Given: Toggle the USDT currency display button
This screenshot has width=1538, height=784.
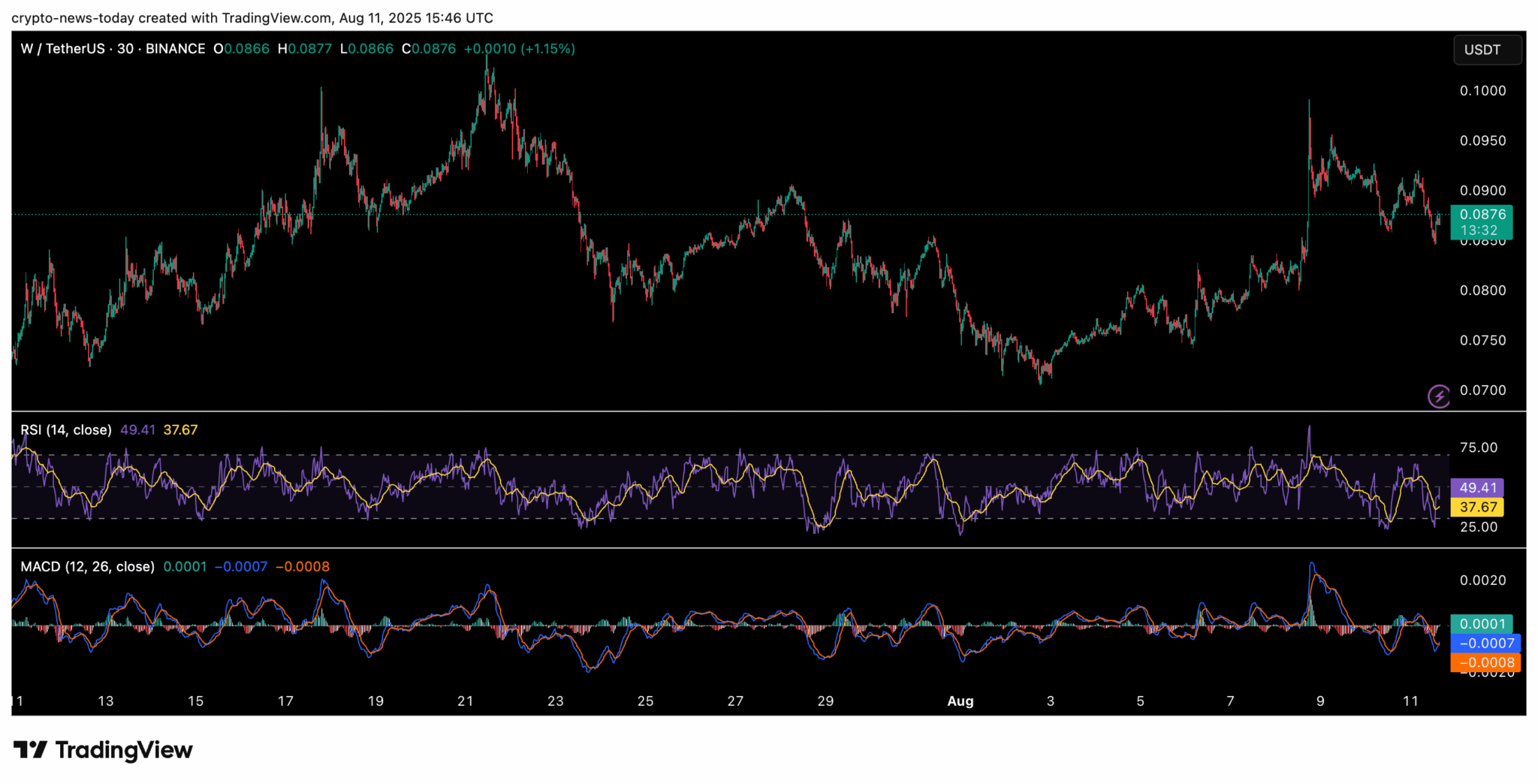Looking at the screenshot, I should click(x=1487, y=50).
